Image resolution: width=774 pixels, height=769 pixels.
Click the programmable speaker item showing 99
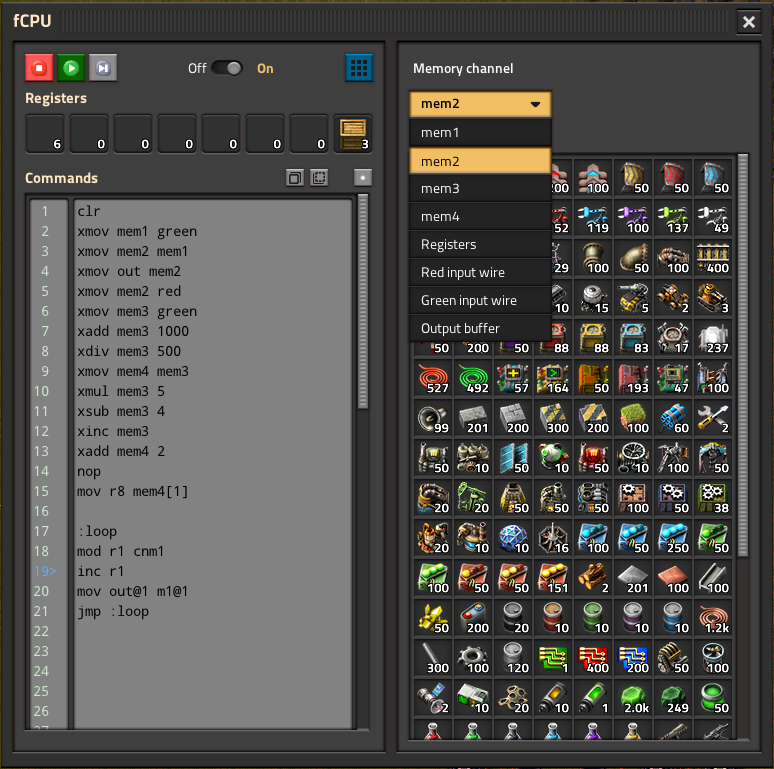tap(434, 419)
